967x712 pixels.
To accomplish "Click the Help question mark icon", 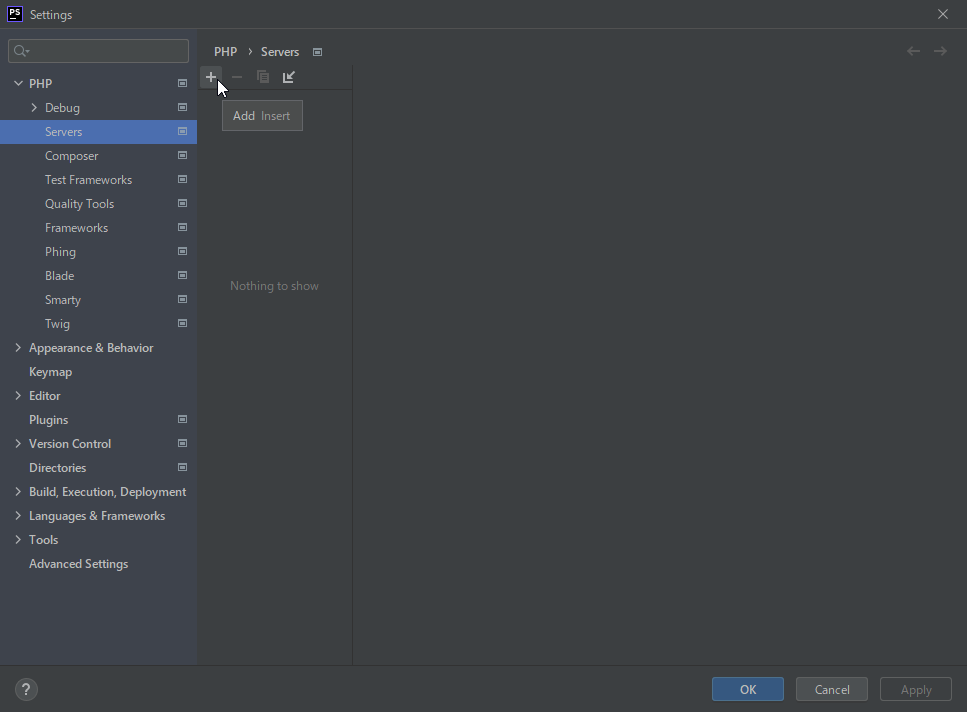I will (27, 689).
